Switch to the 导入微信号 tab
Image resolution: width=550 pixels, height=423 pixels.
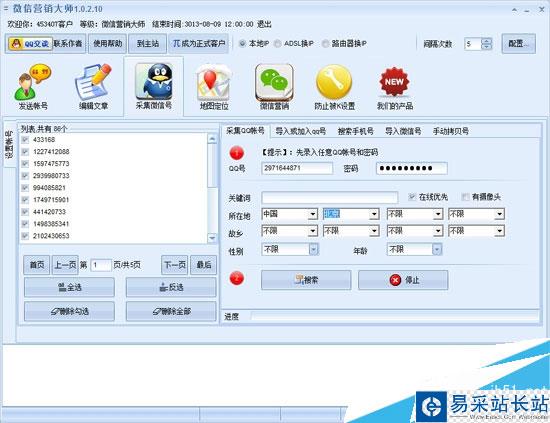click(403, 131)
